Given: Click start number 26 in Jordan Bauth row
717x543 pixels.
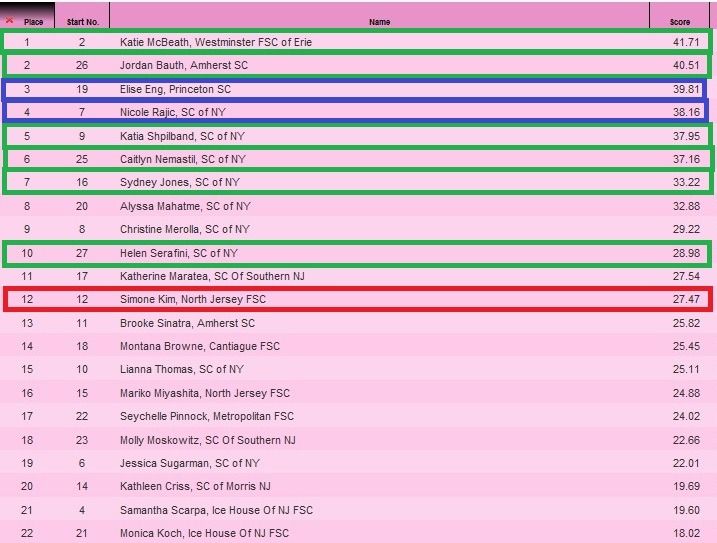Looking at the screenshot, I should [82, 65].
